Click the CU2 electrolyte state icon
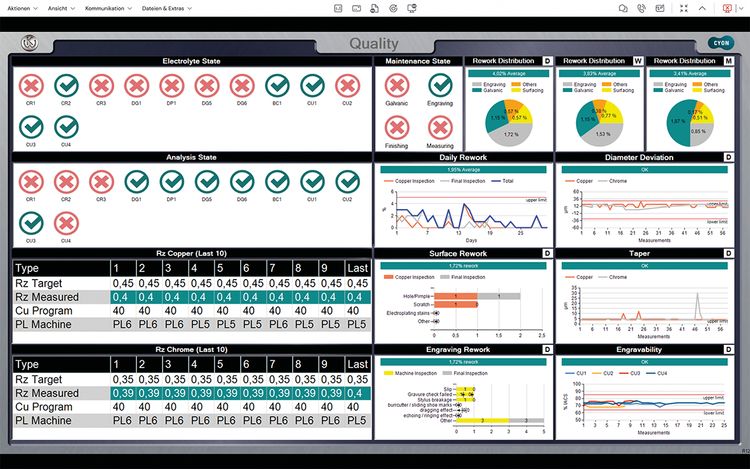 click(348, 86)
